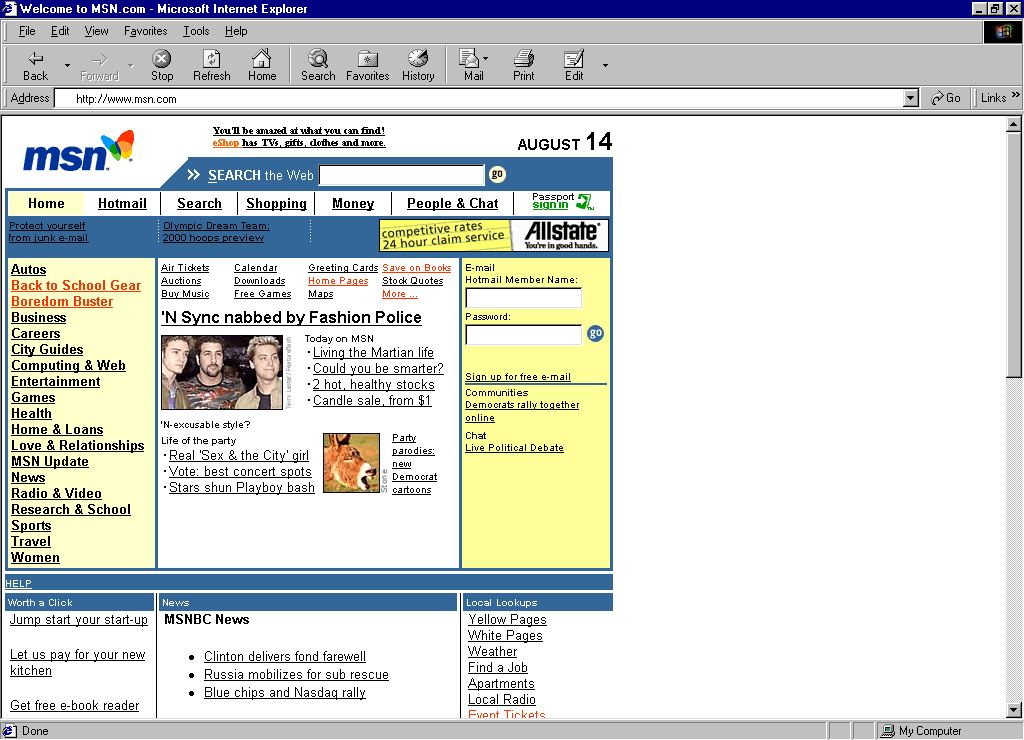Screen dimensions: 1024x740
Task: Click the round go button next to web search
Action: pos(497,174)
